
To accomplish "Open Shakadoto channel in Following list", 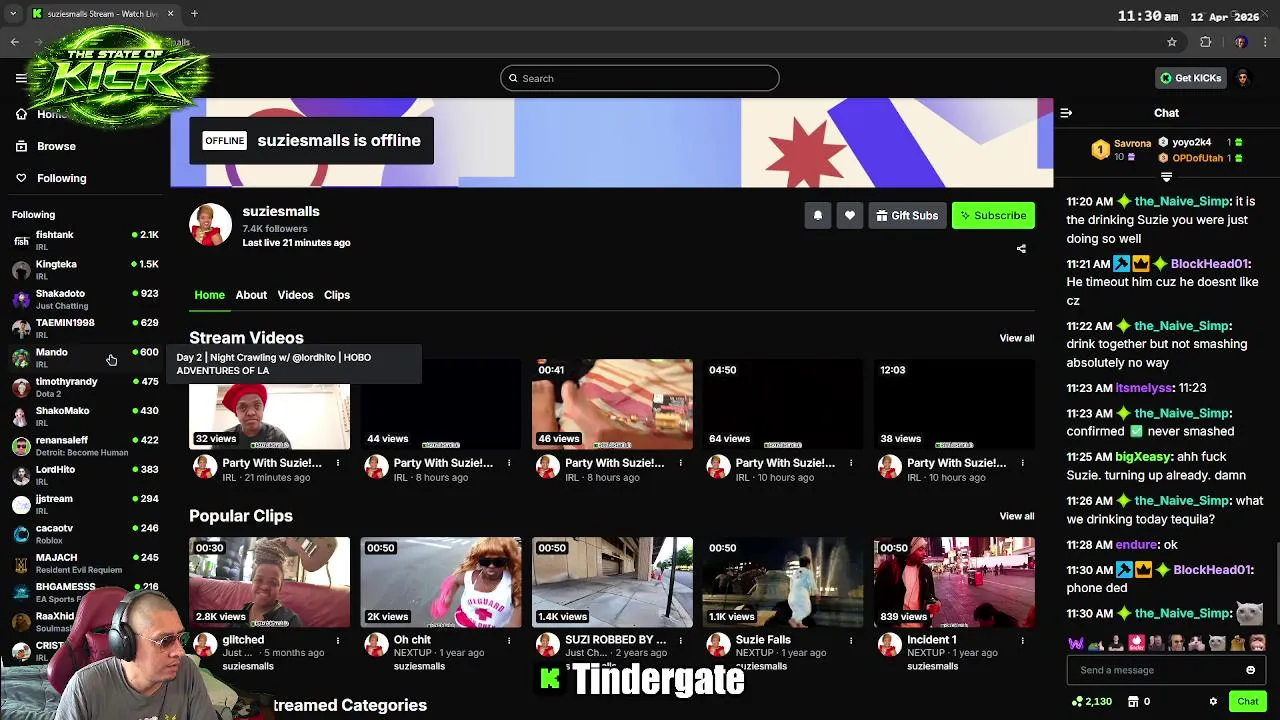I will point(85,299).
